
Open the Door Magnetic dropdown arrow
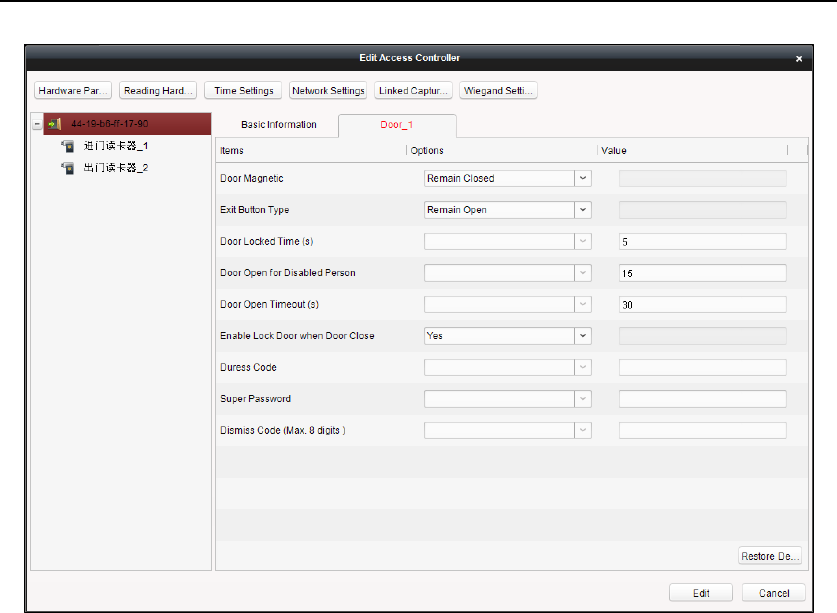pyautogui.click(x=583, y=178)
